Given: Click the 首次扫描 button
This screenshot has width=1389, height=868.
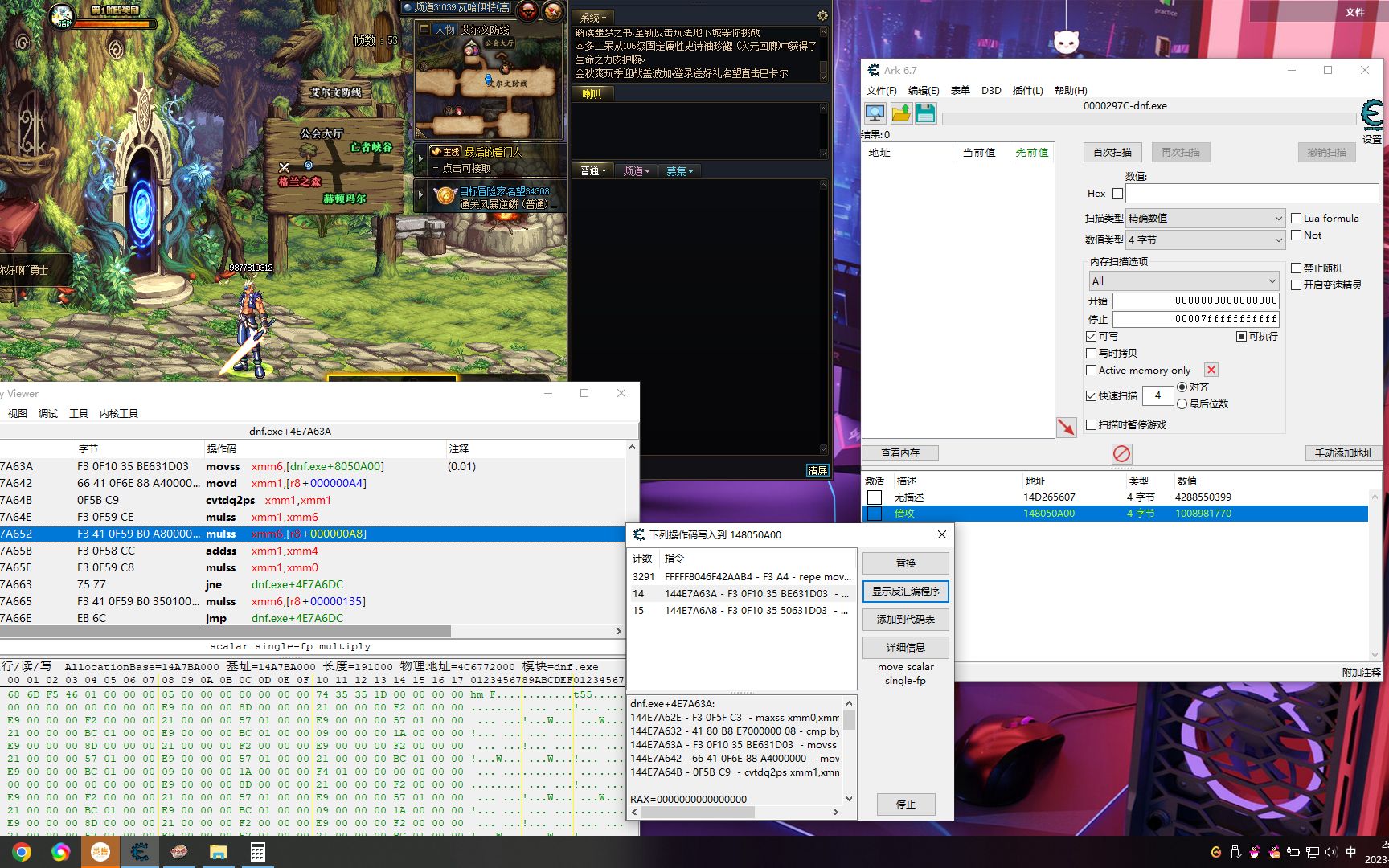Looking at the screenshot, I should [1112, 152].
